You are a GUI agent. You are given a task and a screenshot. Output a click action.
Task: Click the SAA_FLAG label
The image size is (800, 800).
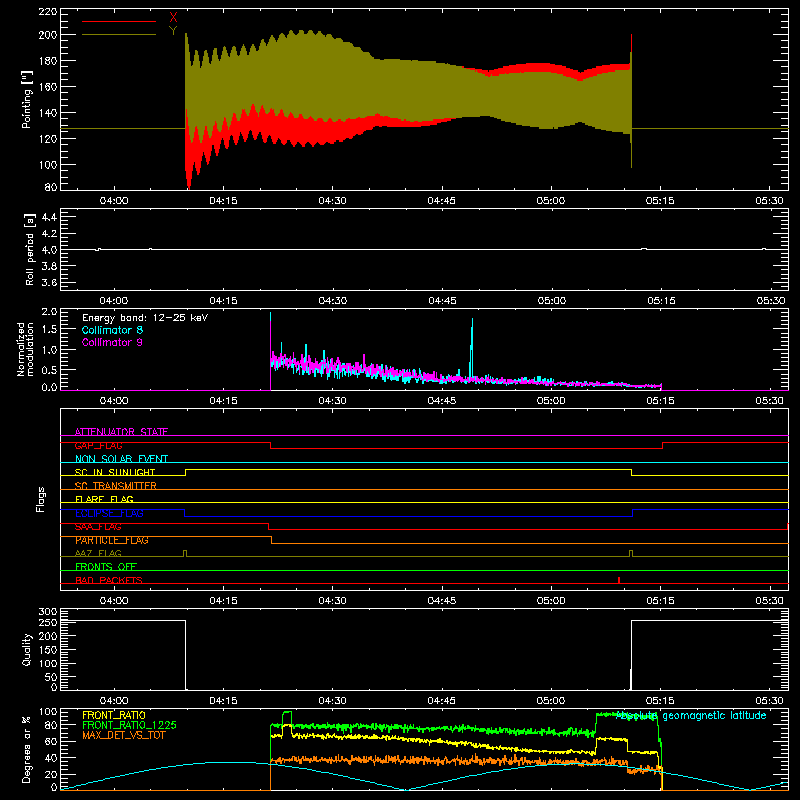point(98,527)
